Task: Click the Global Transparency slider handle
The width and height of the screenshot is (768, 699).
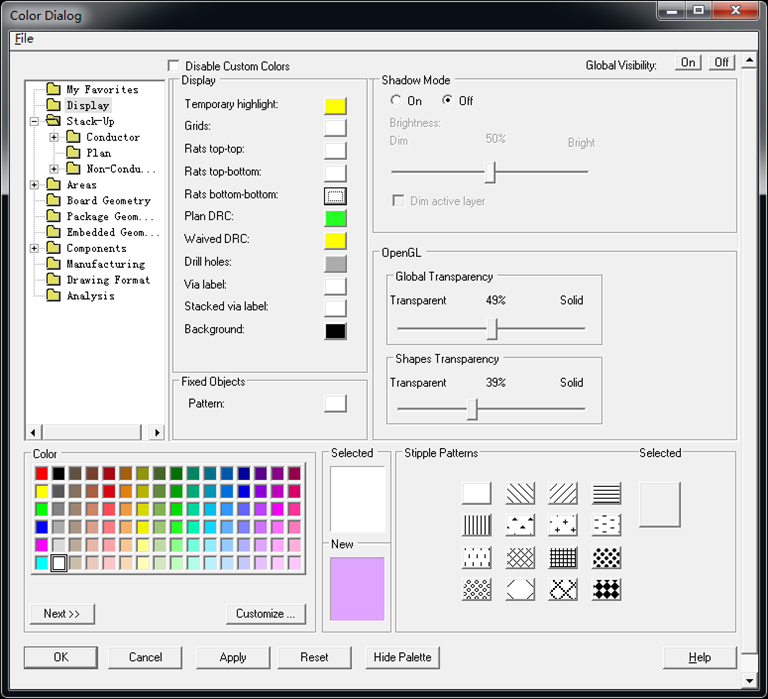Action: [x=492, y=329]
